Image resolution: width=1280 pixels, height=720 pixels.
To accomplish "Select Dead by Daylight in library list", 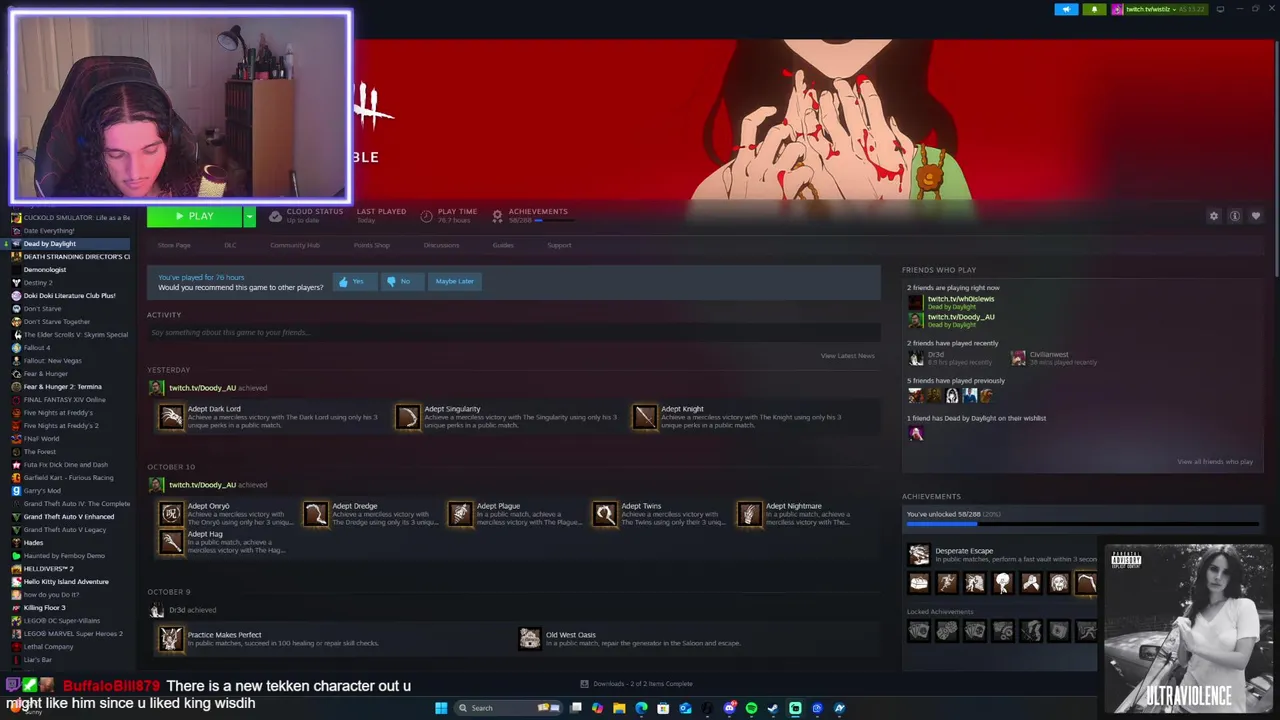I will tap(49, 244).
